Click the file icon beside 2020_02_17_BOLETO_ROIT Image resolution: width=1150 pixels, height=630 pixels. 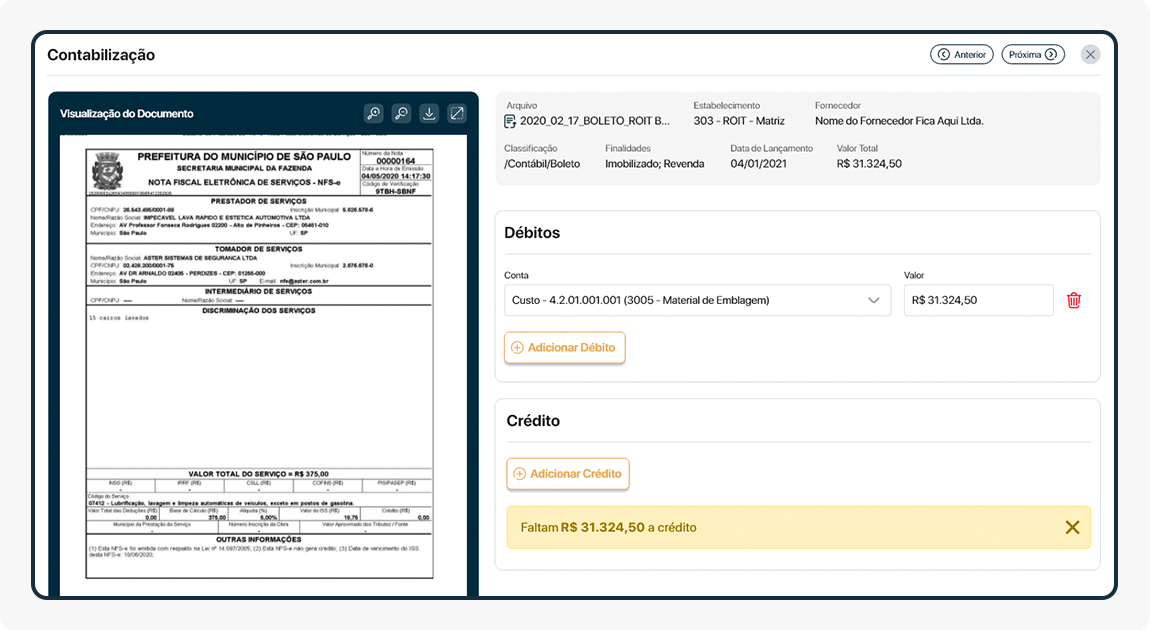coord(511,121)
